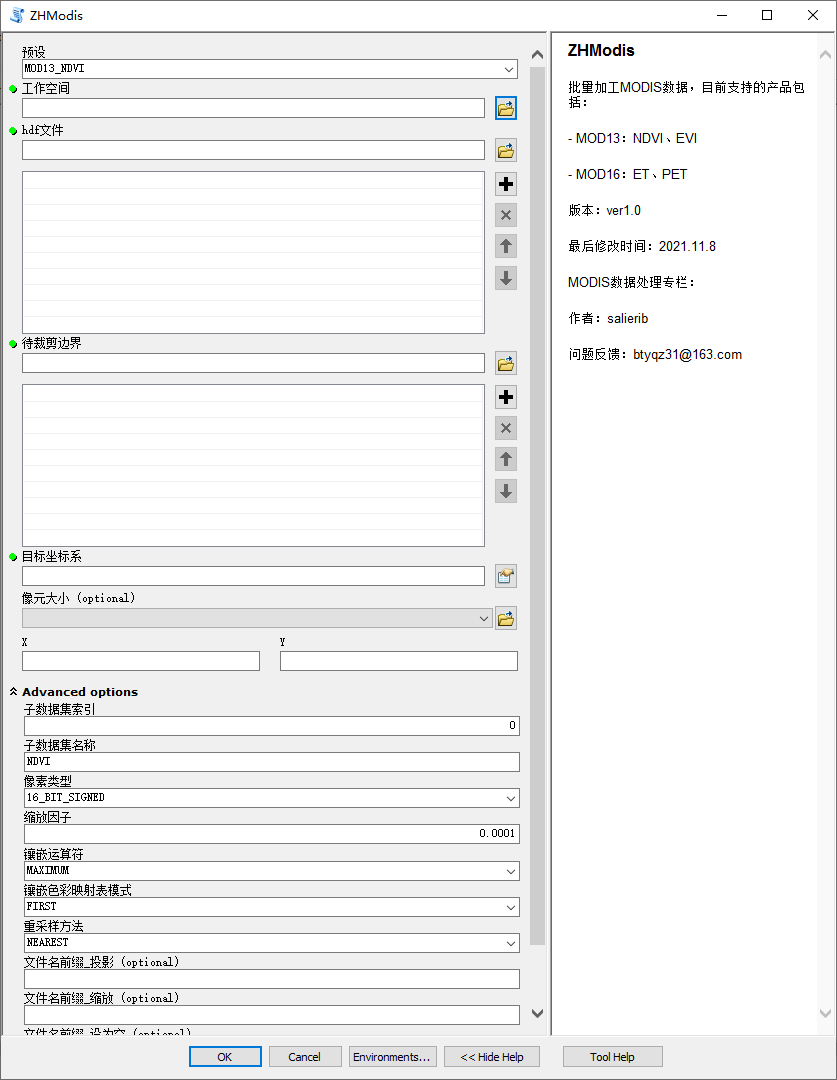Screen dimensions: 837x1080
Task: Move the 待裁剪边界 list entry up
Action: coord(506,459)
